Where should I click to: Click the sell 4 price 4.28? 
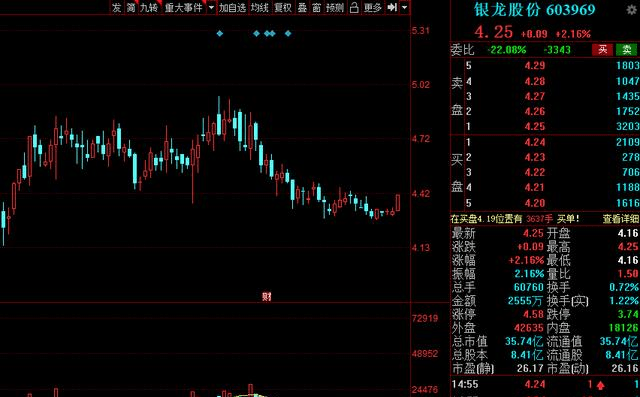click(x=535, y=81)
